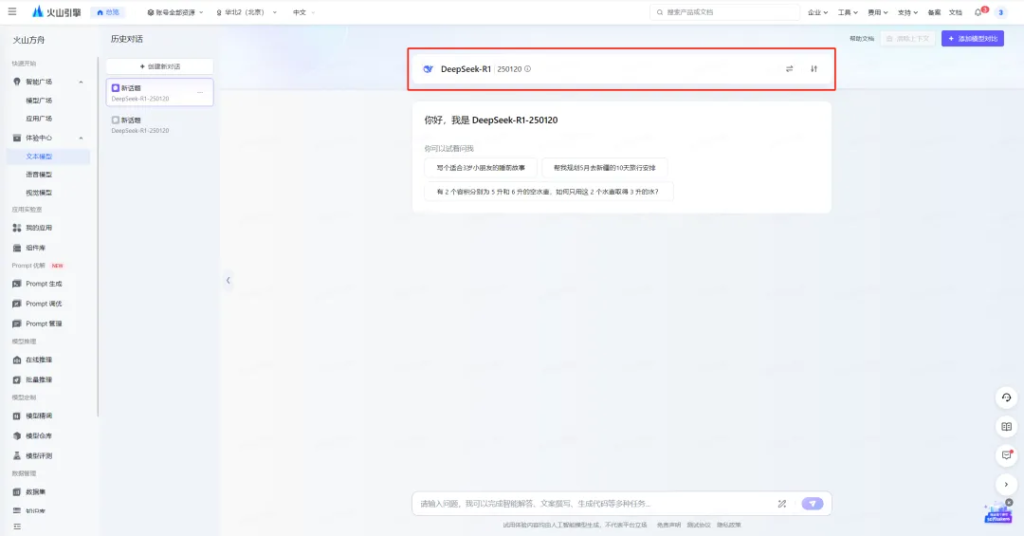
Task: Collapse the 智能广场 section chevron
Action: click(81, 82)
